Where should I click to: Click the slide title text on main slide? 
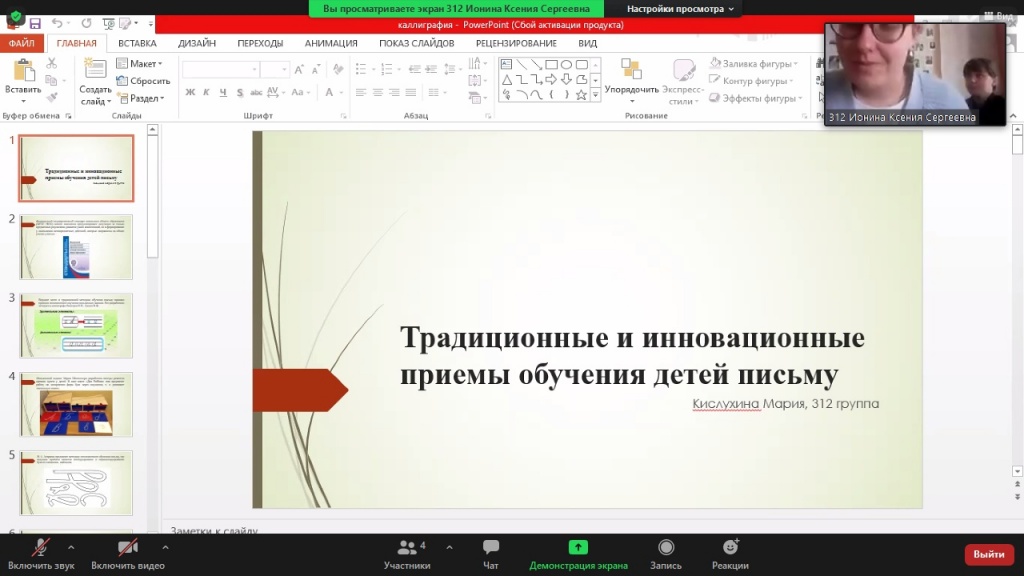pyautogui.click(x=631, y=355)
